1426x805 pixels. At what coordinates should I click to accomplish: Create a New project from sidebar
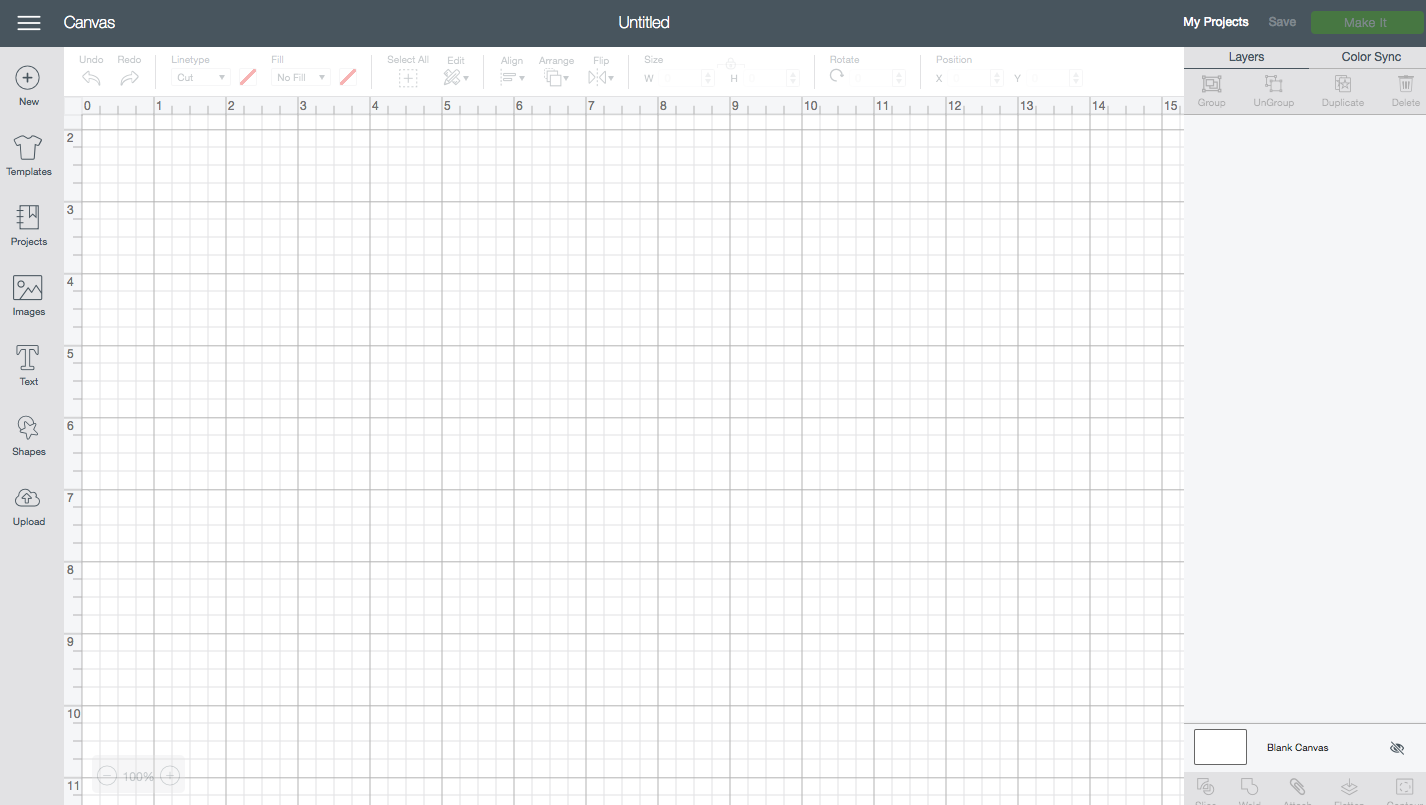click(29, 86)
